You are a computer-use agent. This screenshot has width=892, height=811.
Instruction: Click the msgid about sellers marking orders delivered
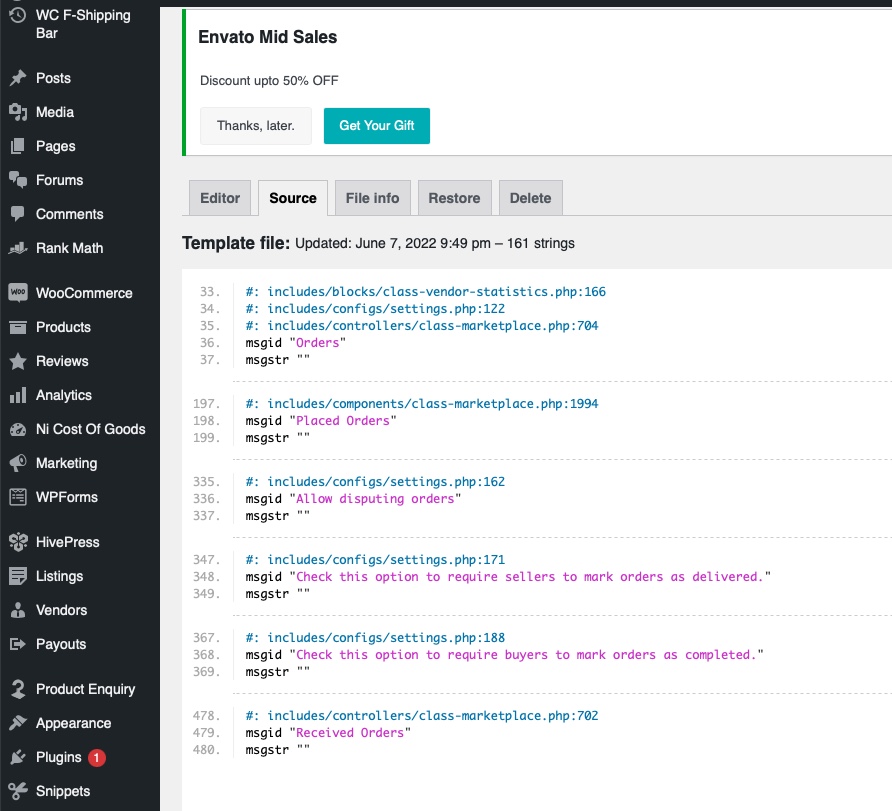pos(508,577)
